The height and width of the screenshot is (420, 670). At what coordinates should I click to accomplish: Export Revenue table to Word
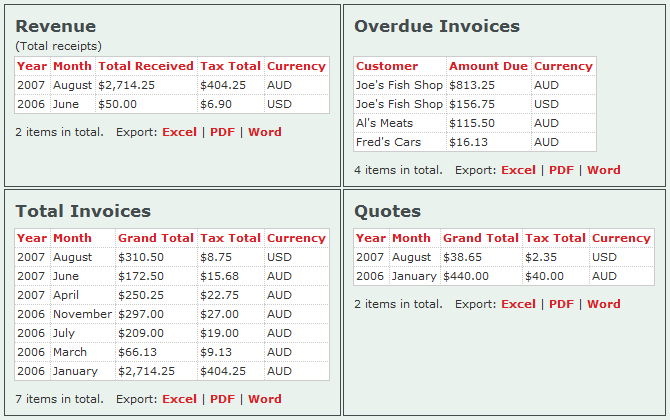pos(265,132)
